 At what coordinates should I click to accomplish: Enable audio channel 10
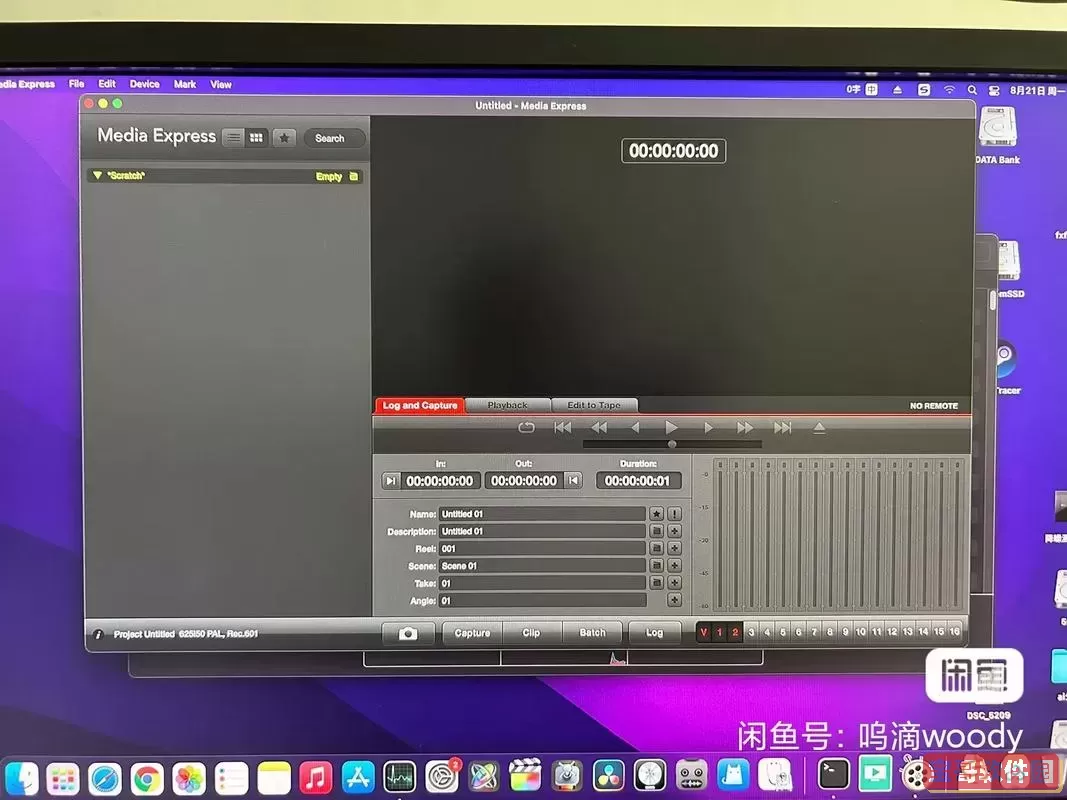pyautogui.click(x=861, y=633)
